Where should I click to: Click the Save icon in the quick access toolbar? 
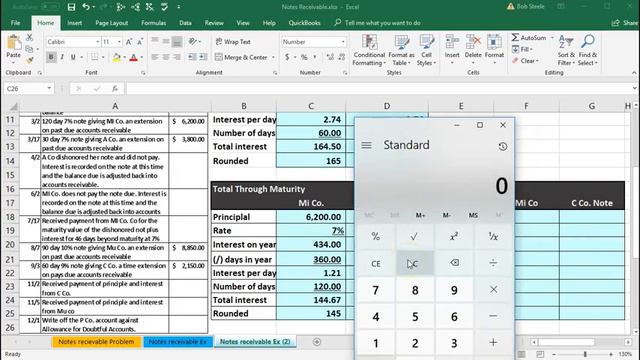pyautogui.click(x=71, y=7)
